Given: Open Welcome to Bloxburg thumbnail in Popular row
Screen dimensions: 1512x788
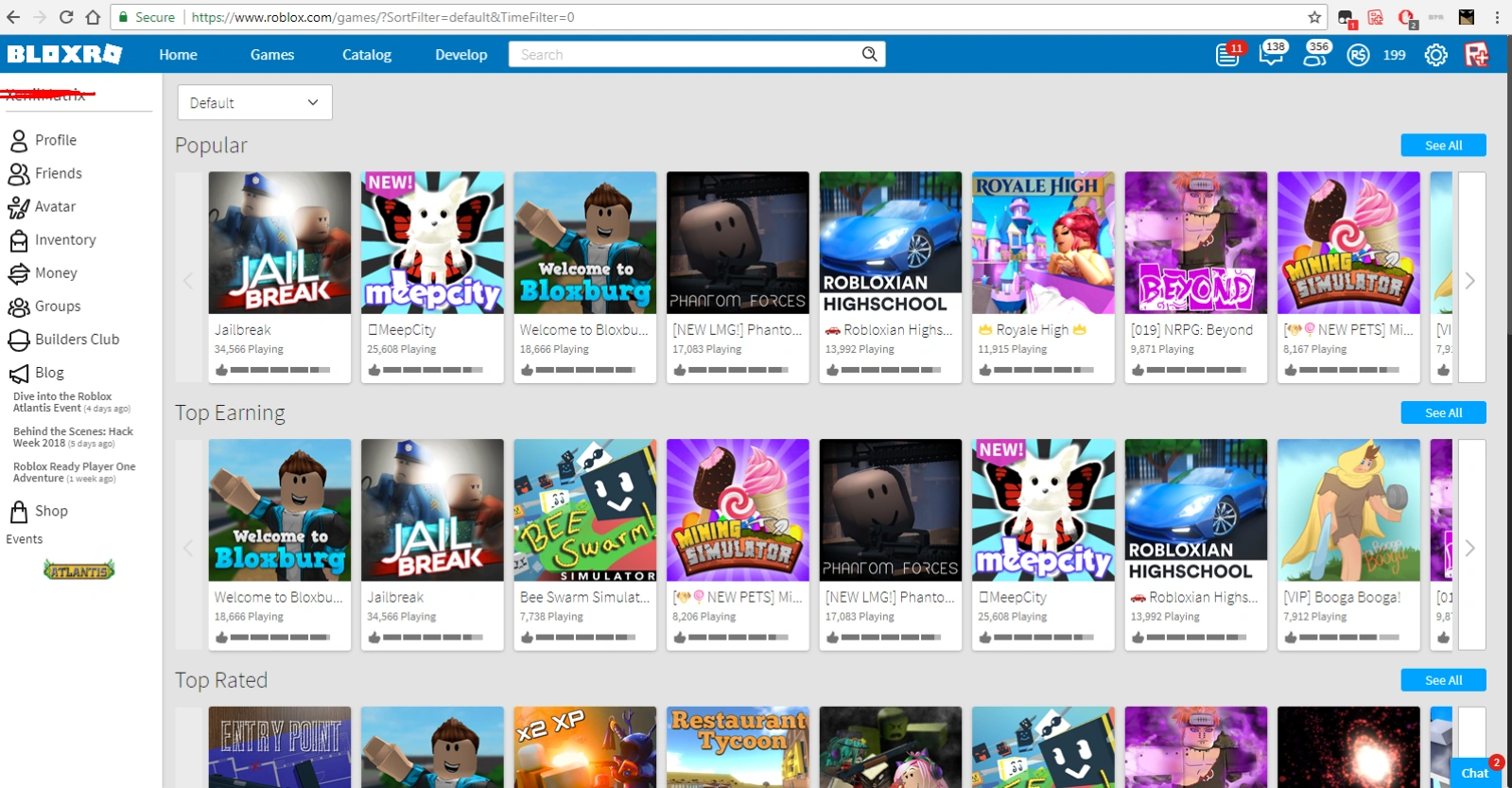Looking at the screenshot, I should coord(585,242).
